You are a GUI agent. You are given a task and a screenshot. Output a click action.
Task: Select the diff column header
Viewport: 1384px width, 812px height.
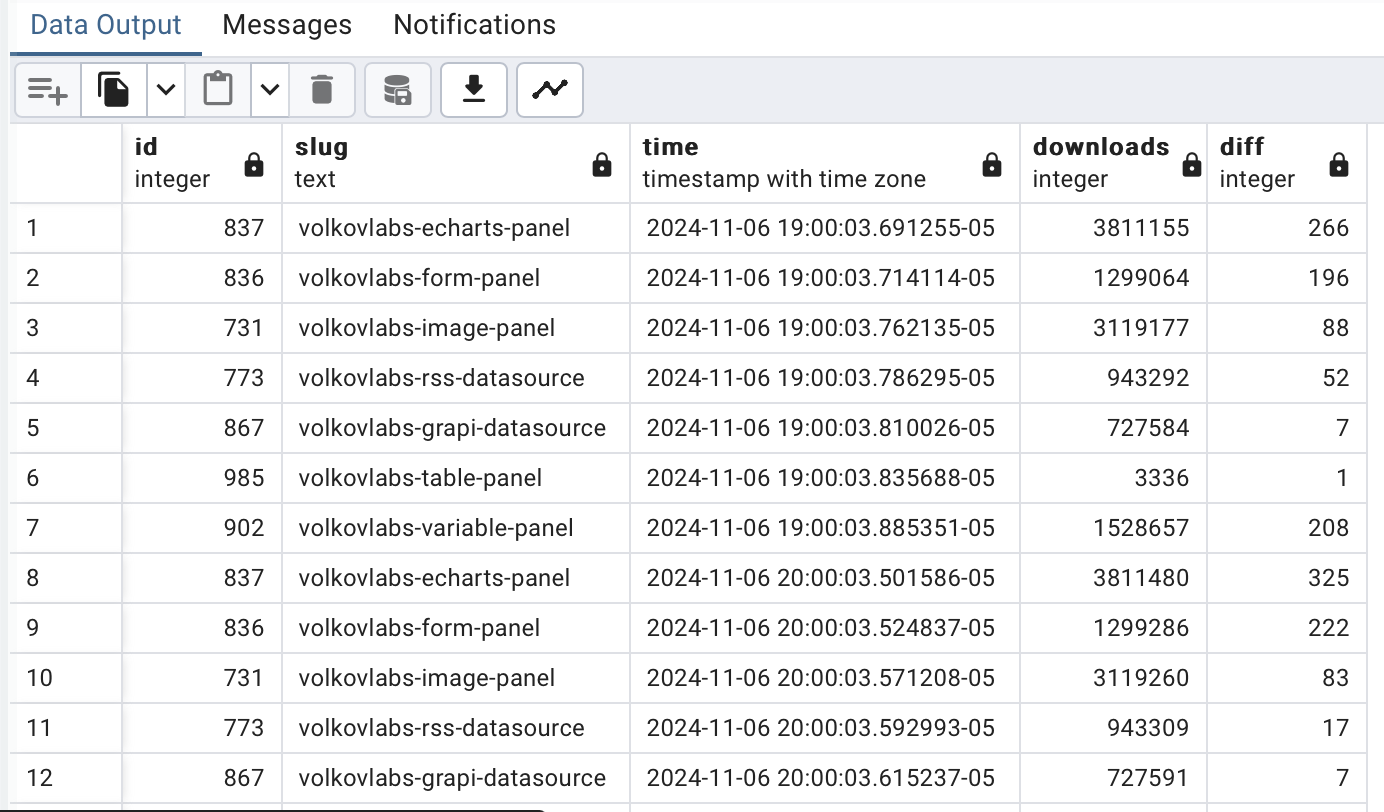pos(1286,164)
